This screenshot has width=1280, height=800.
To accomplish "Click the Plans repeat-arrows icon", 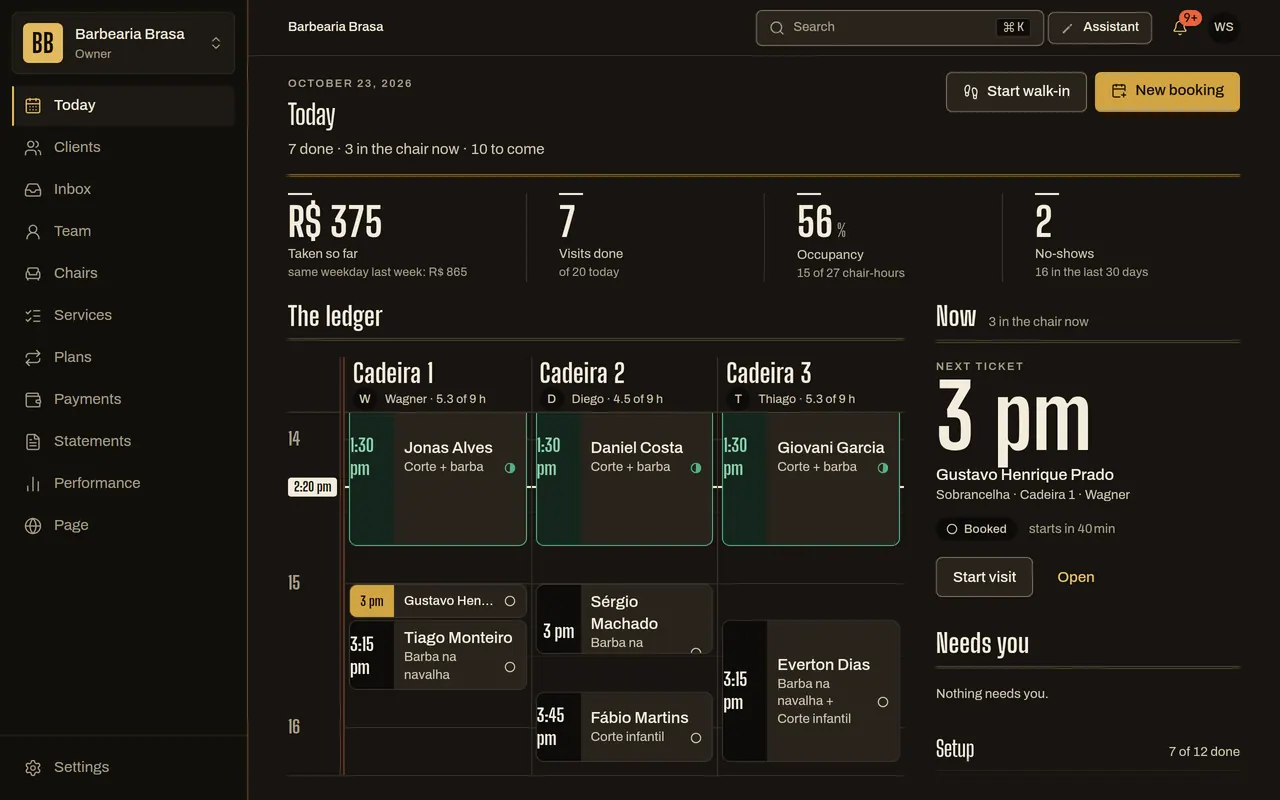I will 33,358.
